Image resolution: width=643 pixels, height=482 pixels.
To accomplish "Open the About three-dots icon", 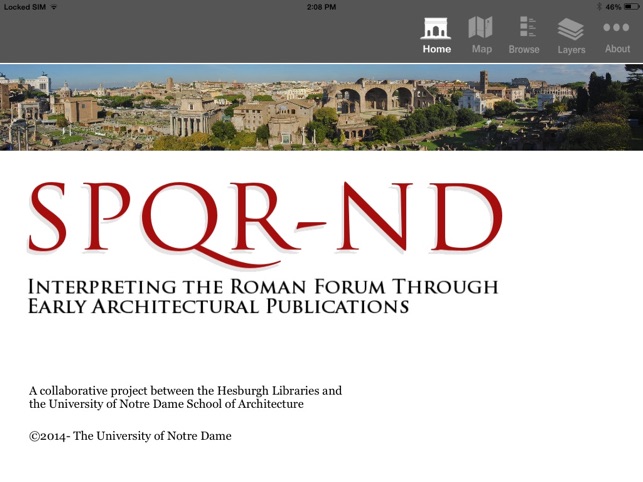I will [x=616, y=27].
